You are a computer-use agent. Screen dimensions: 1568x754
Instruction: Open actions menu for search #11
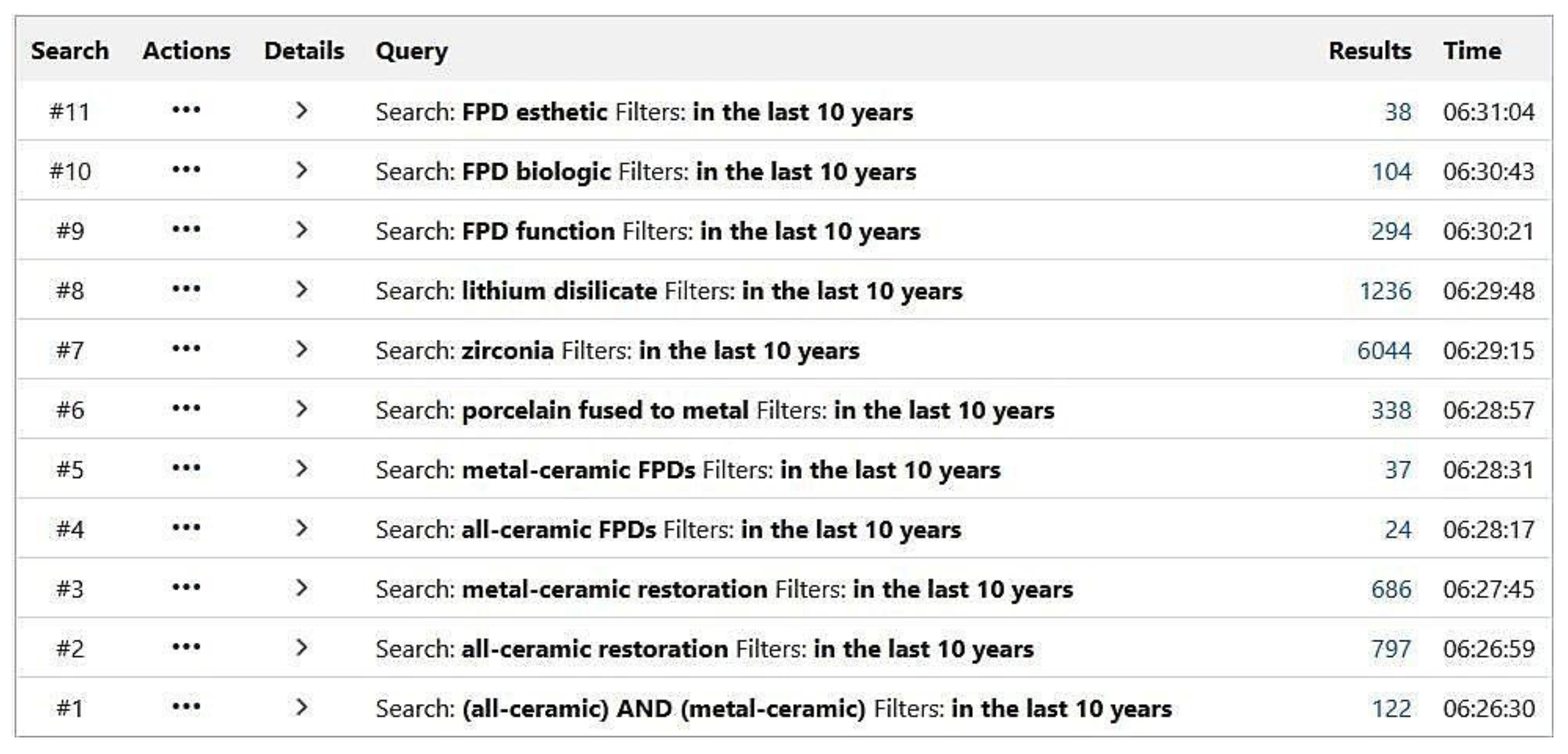(186, 110)
